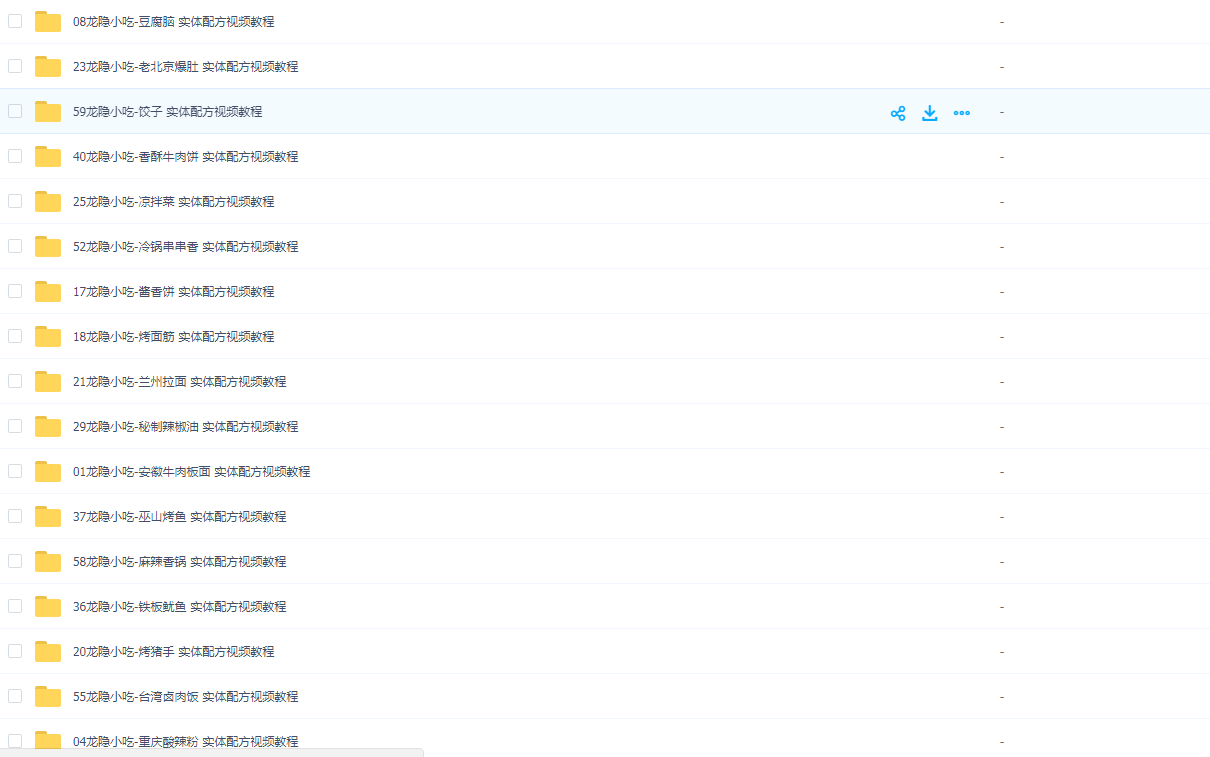Image resolution: width=1210 pixels, height=757 pixels.
Task: Select the 59 饺子 folder checkbox
Action: pos(15,111)
